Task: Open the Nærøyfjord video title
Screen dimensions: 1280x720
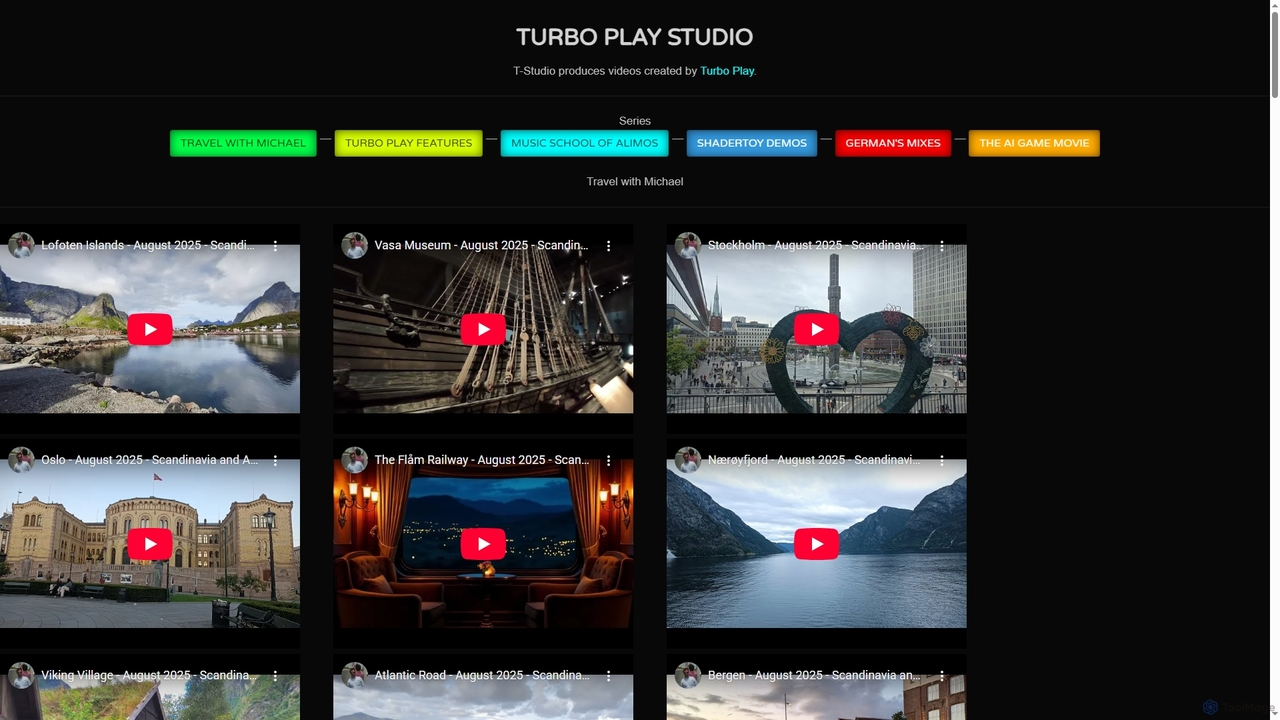Action: click(814, 460)
